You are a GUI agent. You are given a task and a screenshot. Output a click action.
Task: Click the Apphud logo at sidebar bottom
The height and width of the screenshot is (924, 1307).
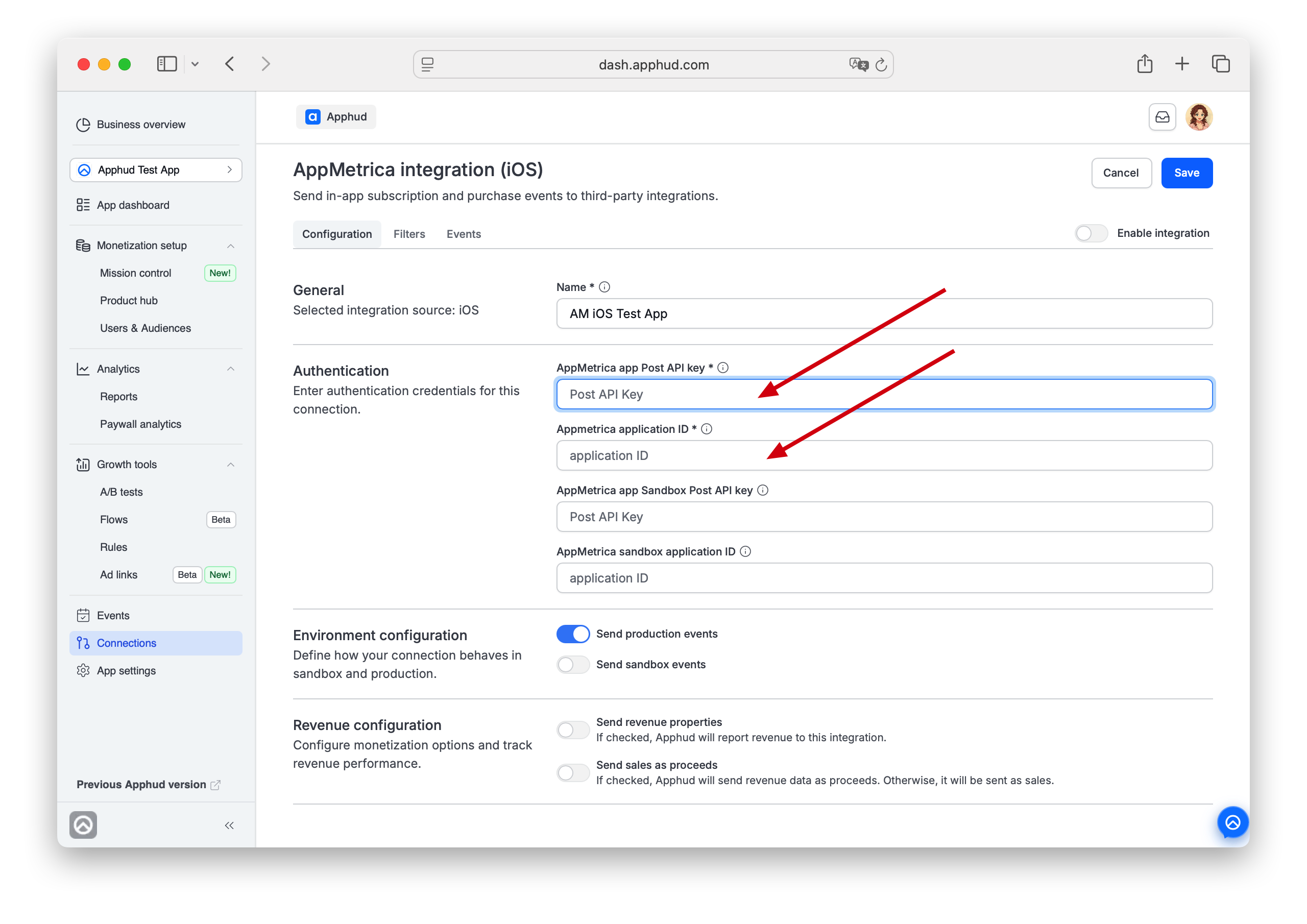click(x=83, y=825)
